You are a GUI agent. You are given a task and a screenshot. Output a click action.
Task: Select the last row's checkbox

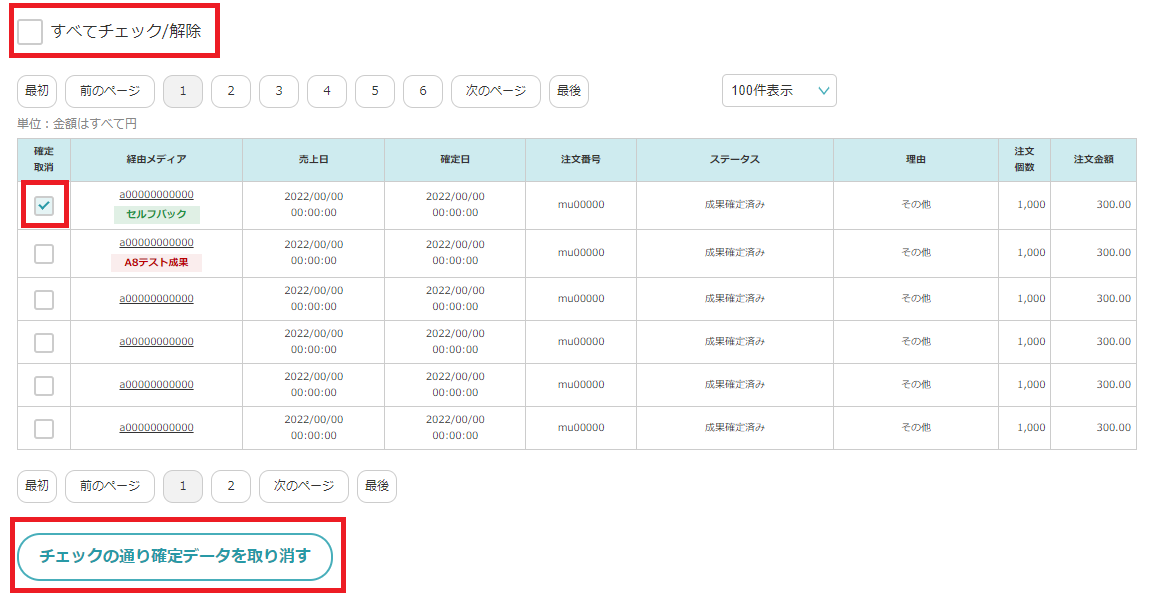[44, 428]
